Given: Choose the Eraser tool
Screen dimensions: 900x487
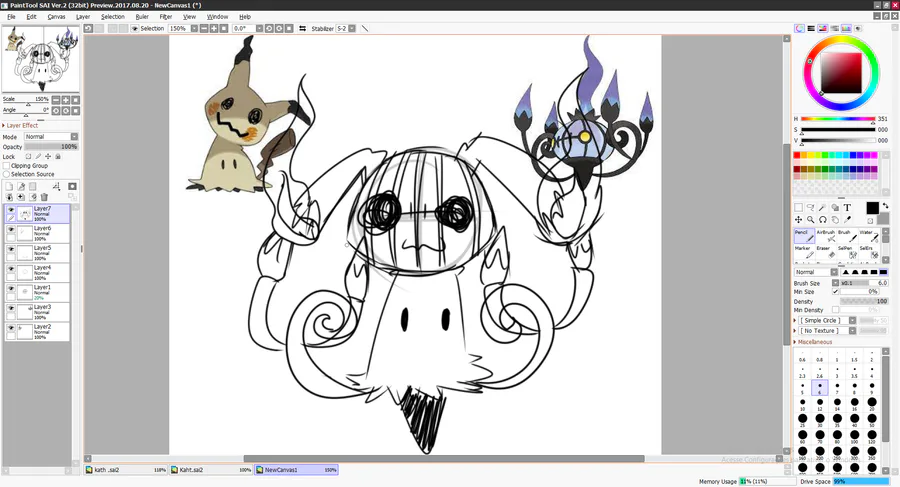Looking at the screenshot, I should (826, 252).
